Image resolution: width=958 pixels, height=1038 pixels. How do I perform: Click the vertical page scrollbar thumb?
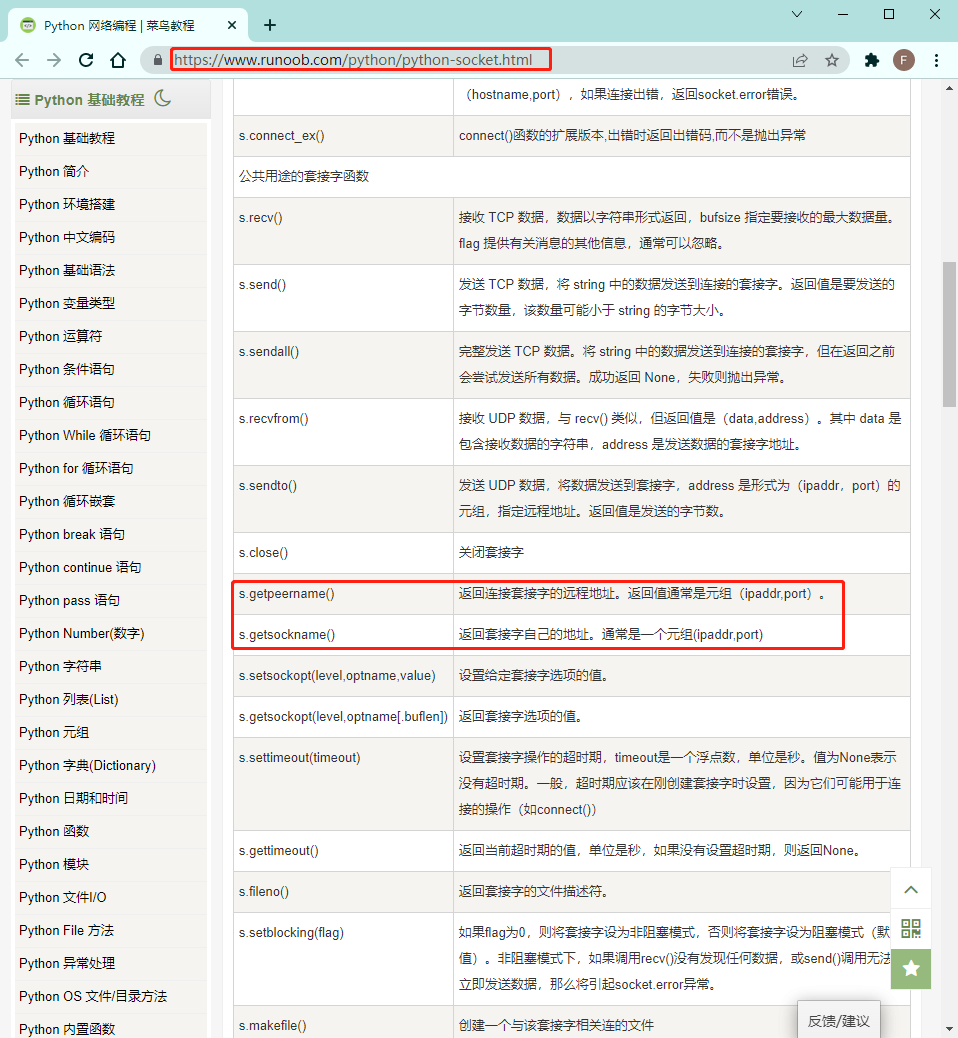(x=949, y=334)
